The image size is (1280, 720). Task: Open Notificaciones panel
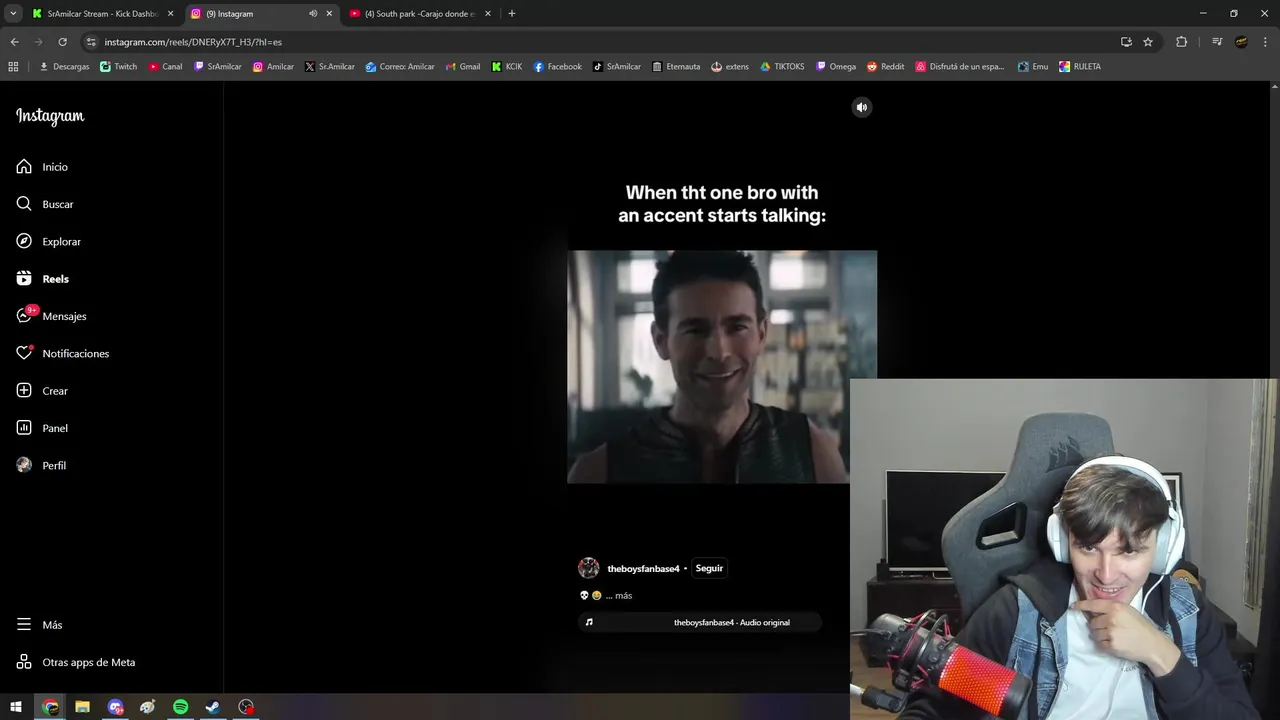point(75,354)
